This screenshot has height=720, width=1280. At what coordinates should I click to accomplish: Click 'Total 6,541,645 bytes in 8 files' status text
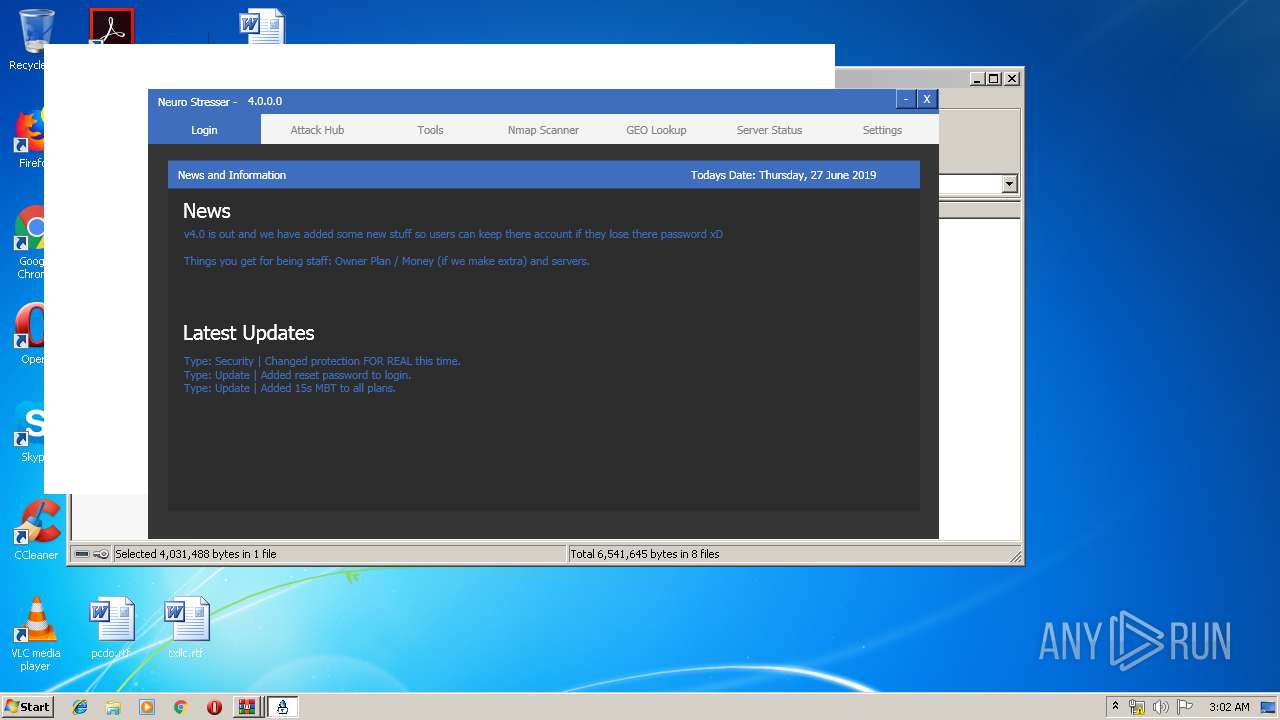(x=645, y=554)
